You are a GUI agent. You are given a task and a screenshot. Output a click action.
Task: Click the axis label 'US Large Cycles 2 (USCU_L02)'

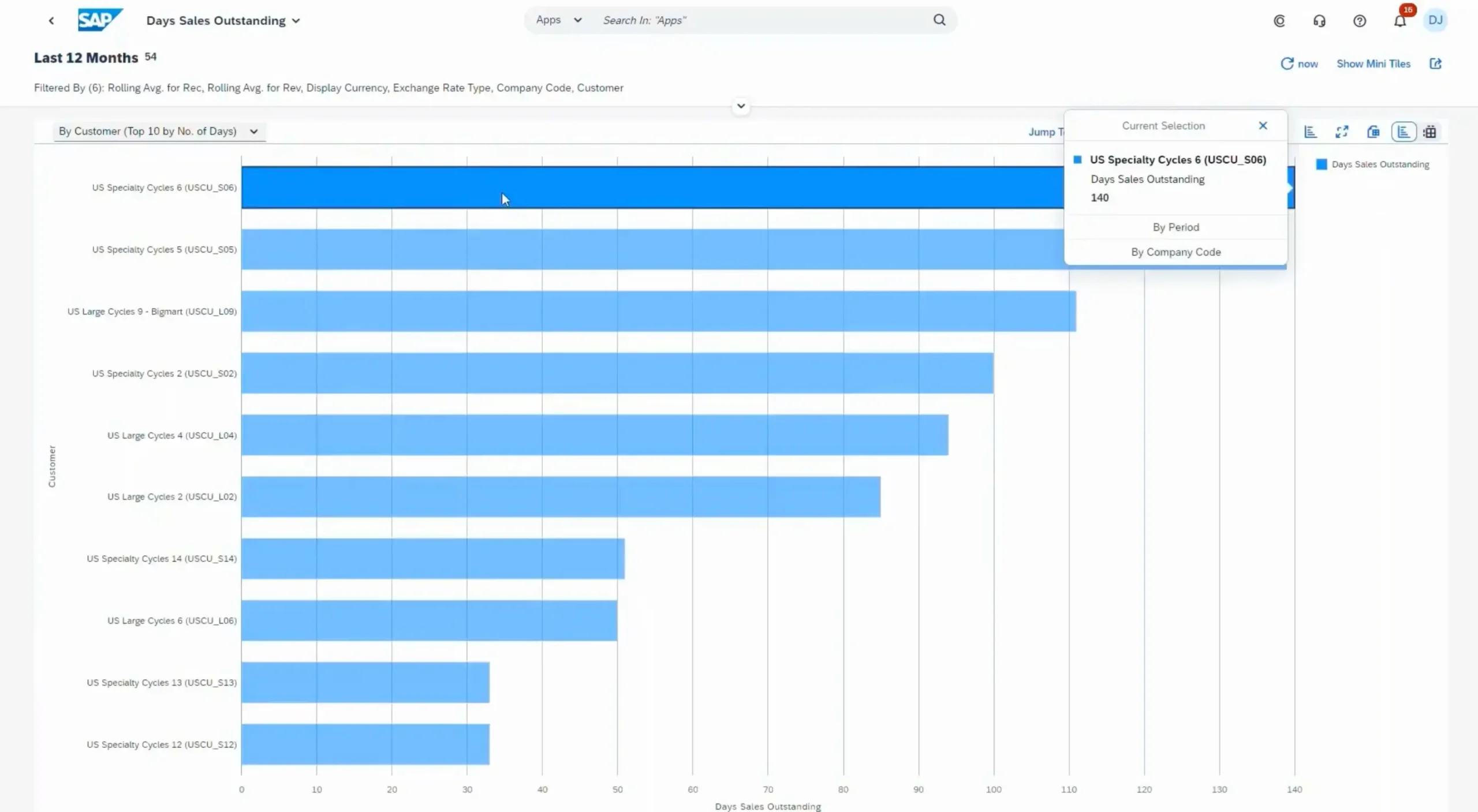tap(172, 496)
